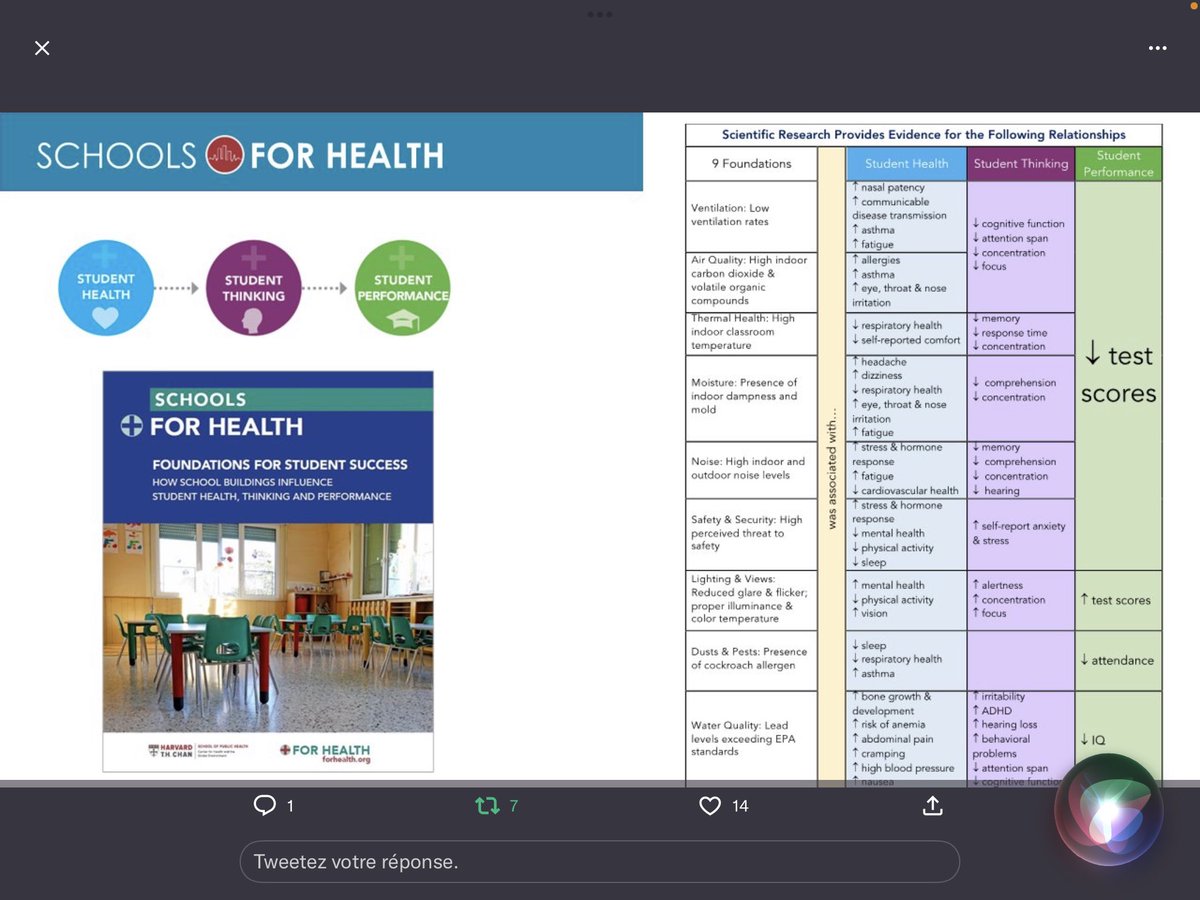This screenshot has width=1200, height=900.
Task: Tap the '↓ attendance' cell
Action: [1118, 660]
